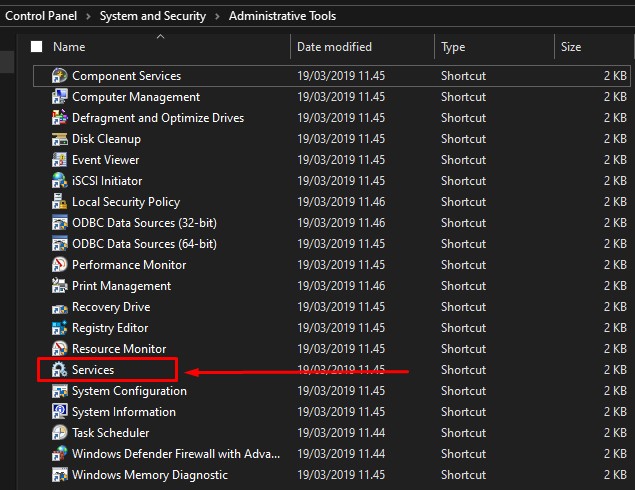Viewport: 635px width, 490px height.
Task: Expand the chevron after System and Security
Action: [217, 17]
